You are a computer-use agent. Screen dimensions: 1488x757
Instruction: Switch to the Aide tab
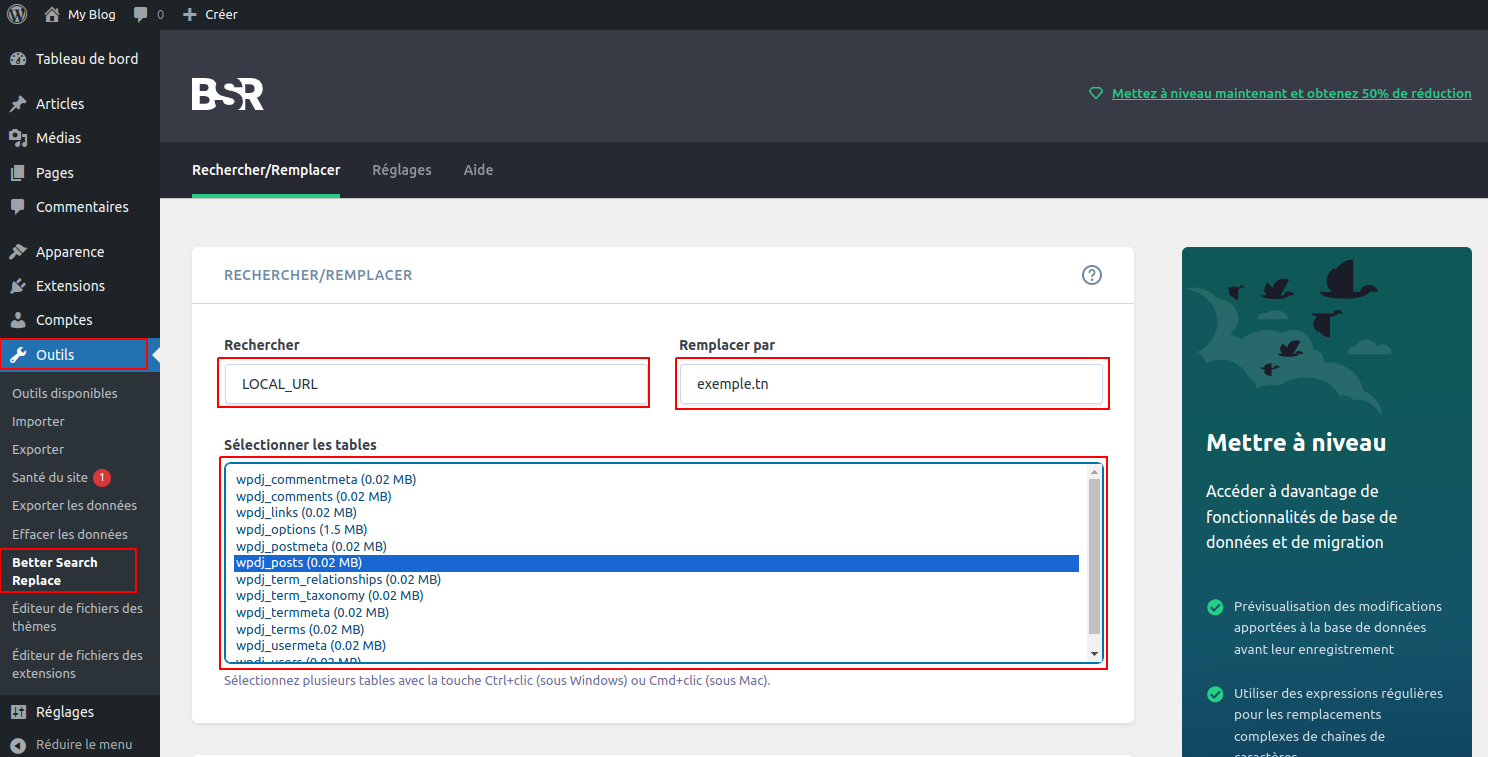pos(478,170)
